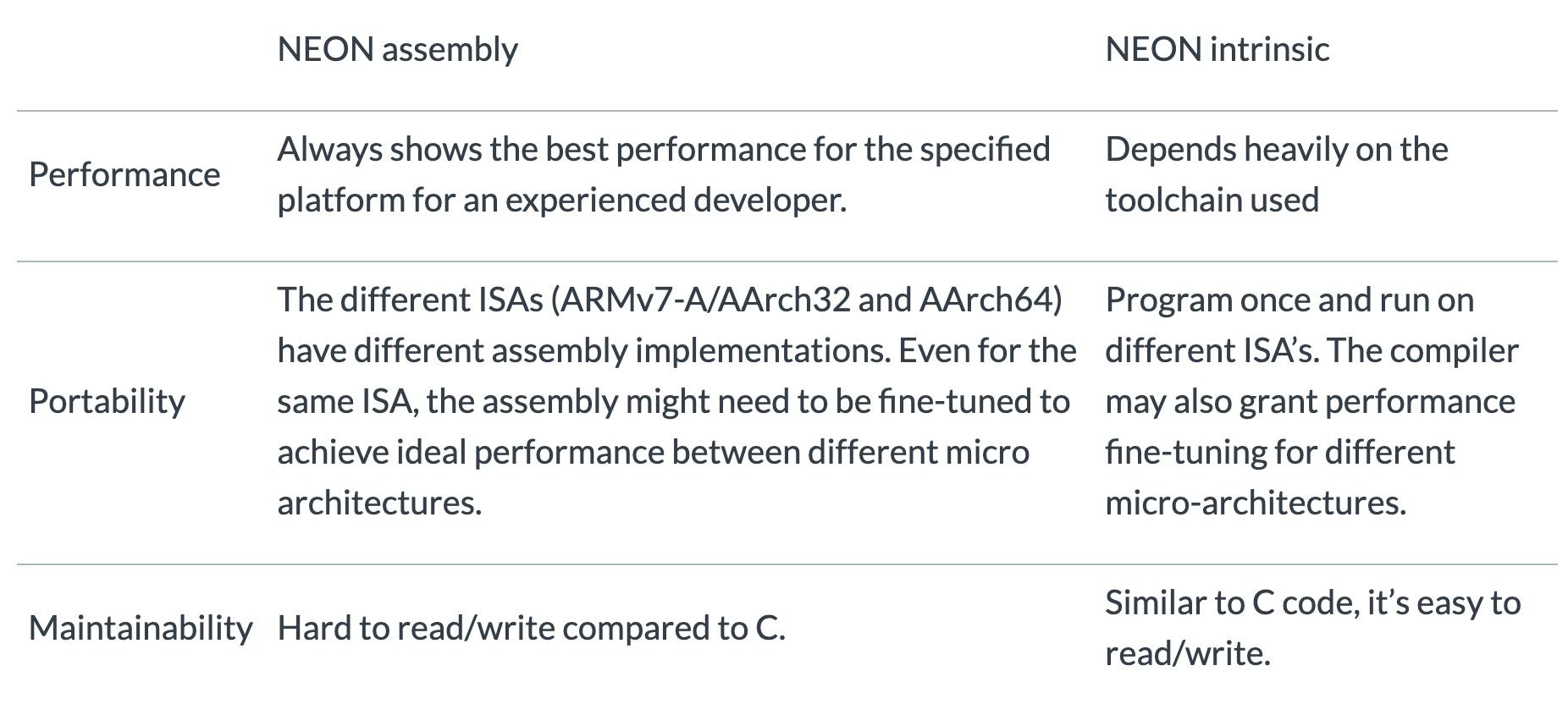Click the word "micro-architectures." in intrinsic column

point(1256,503)
